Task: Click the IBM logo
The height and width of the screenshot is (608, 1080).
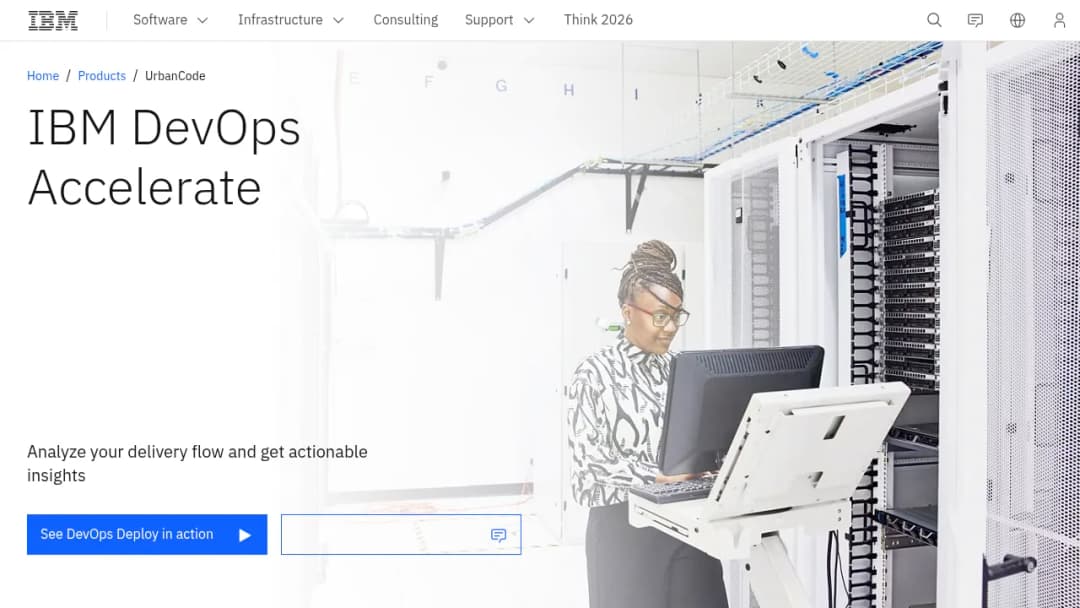Action: [53, 21]
